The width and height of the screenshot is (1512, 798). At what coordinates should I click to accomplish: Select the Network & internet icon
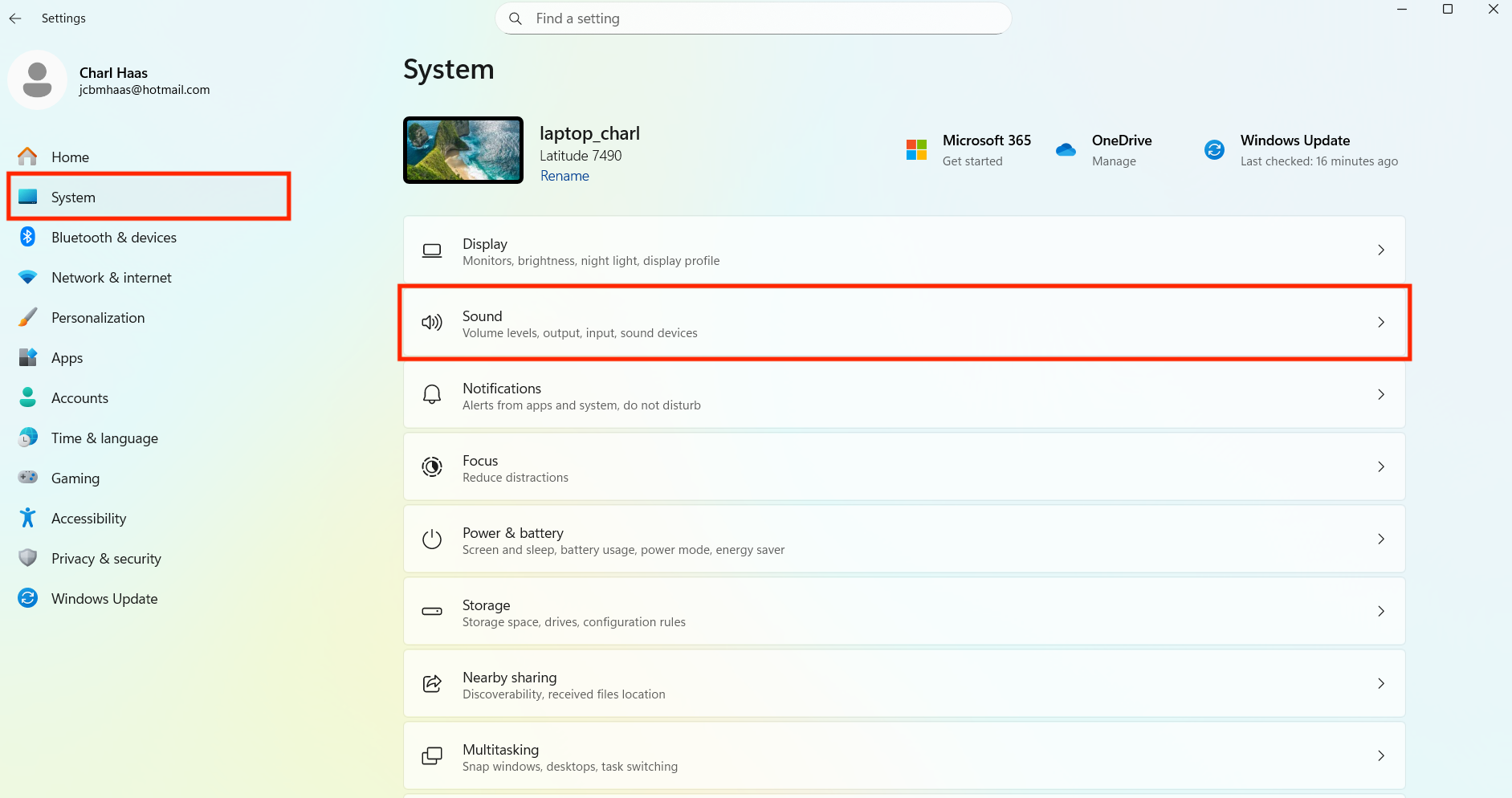27,277
